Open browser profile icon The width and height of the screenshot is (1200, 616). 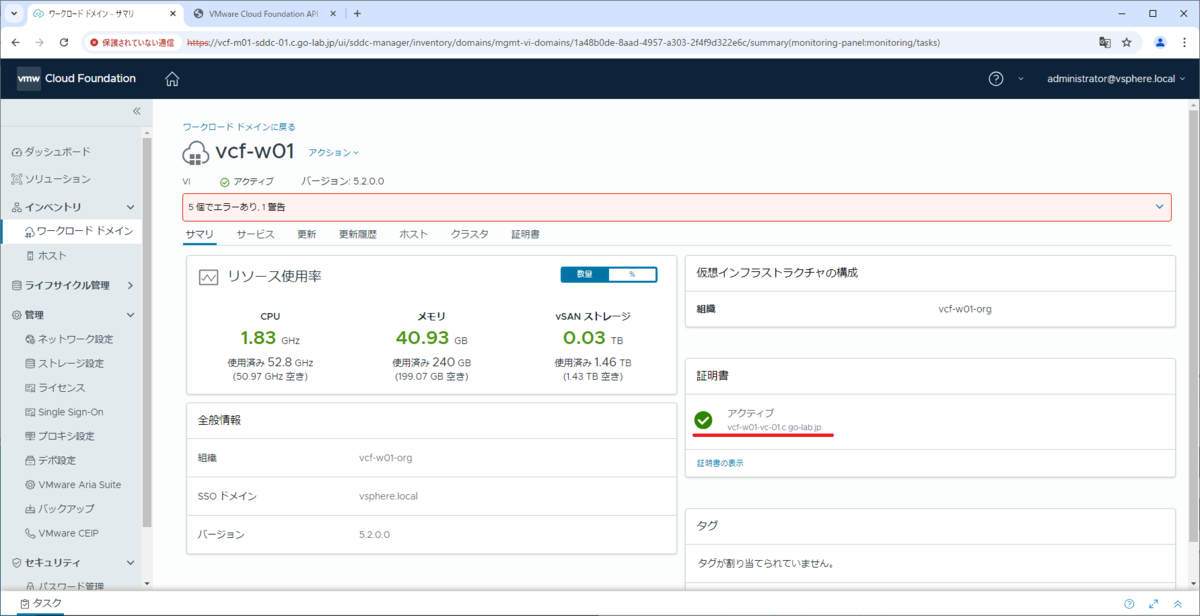click(1160, 43)
